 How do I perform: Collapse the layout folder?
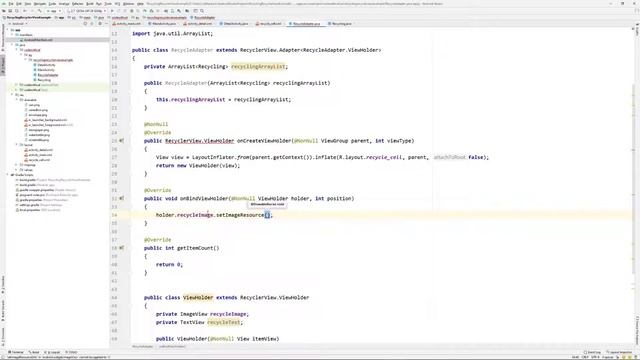[x=17, y=144]
